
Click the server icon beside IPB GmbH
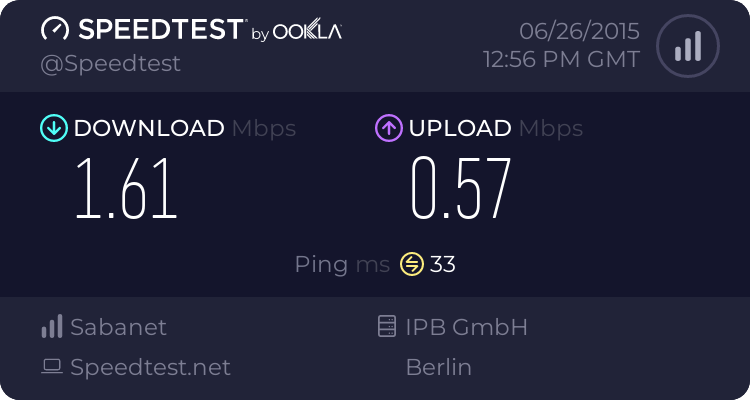[387, 327]
